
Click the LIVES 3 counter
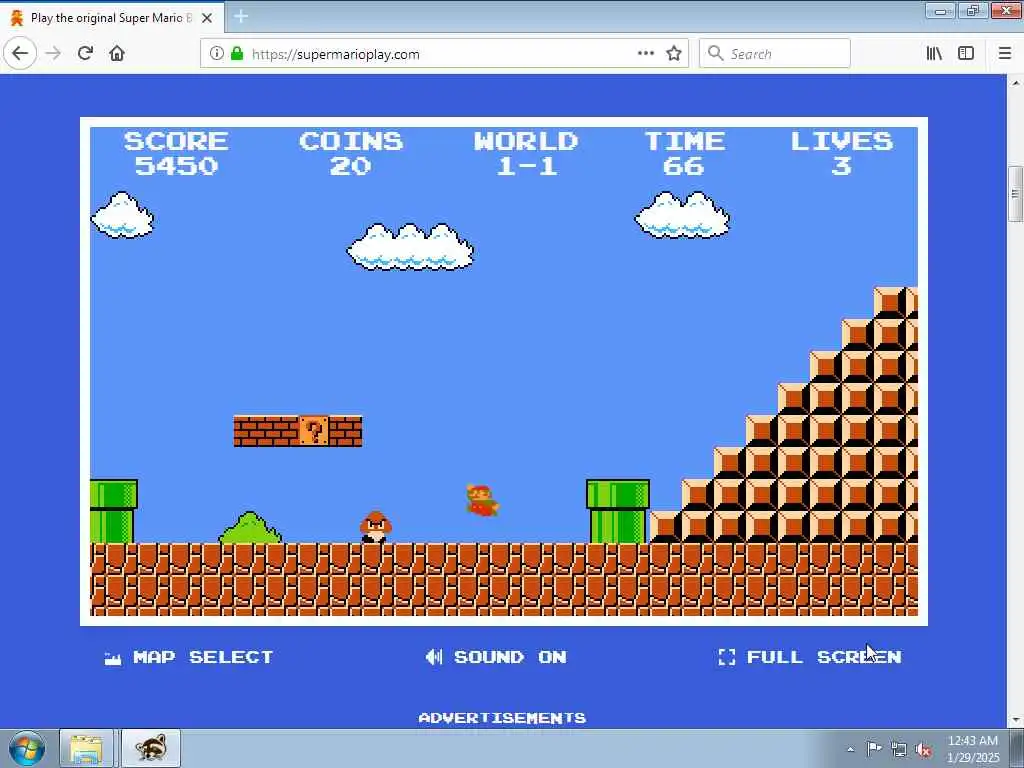point(842,153)
